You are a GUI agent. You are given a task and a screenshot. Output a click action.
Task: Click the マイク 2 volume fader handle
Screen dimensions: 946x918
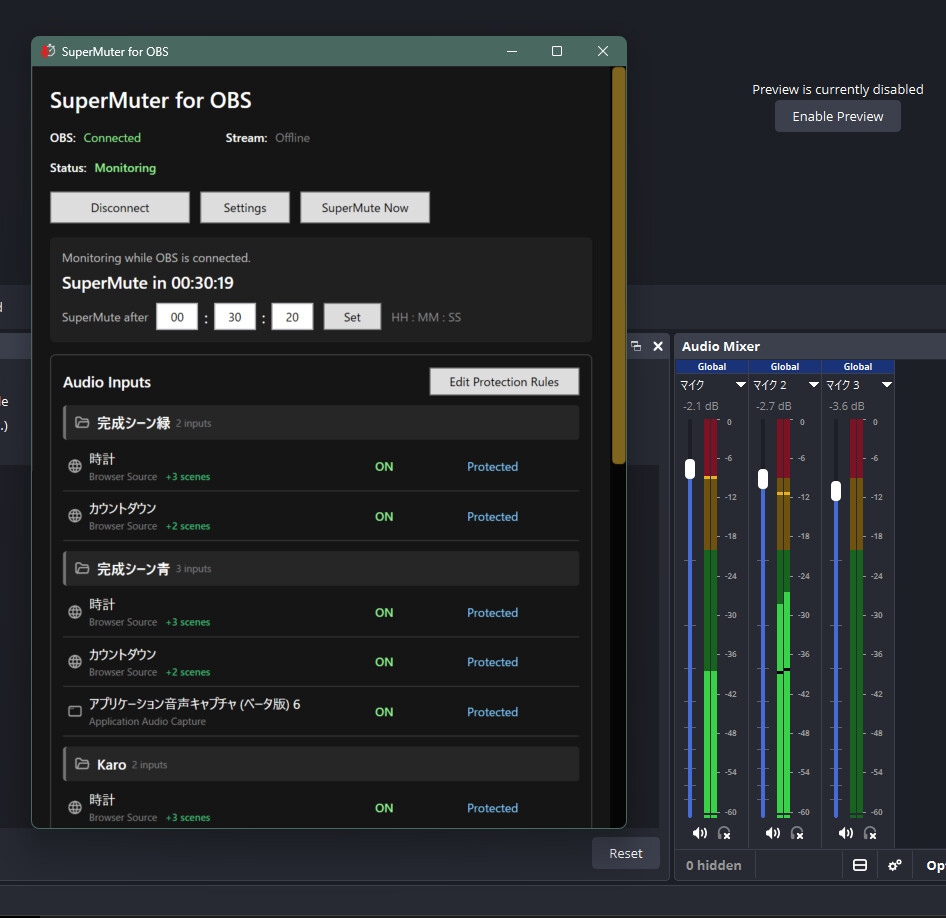click(x=763, y=479)
